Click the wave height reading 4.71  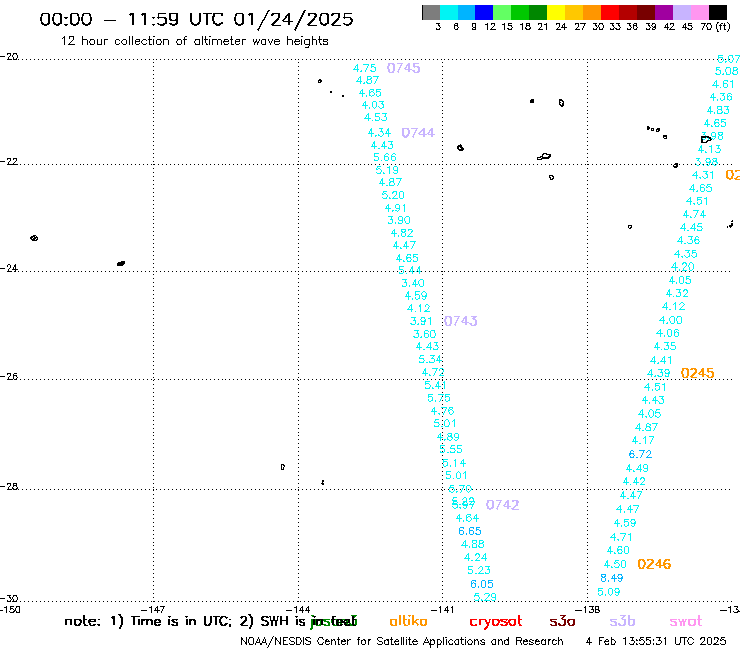(621, 537)
